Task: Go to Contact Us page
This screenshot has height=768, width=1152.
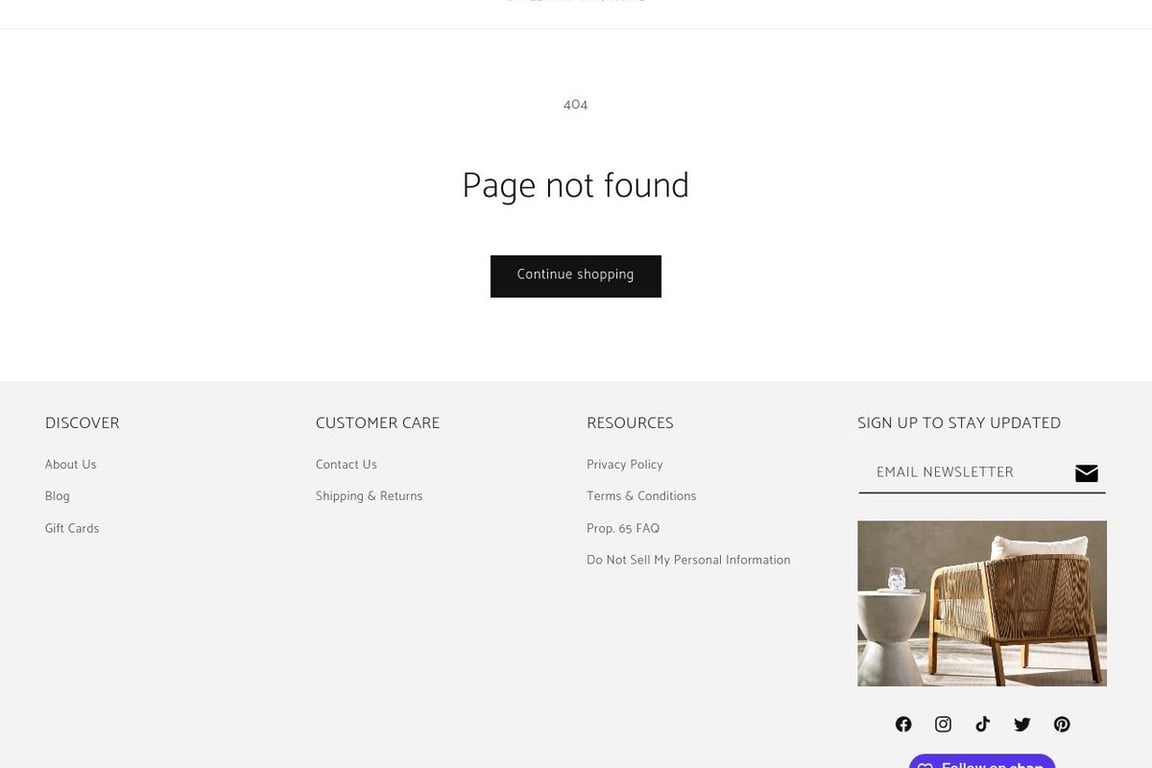Action: coord(346,464)
